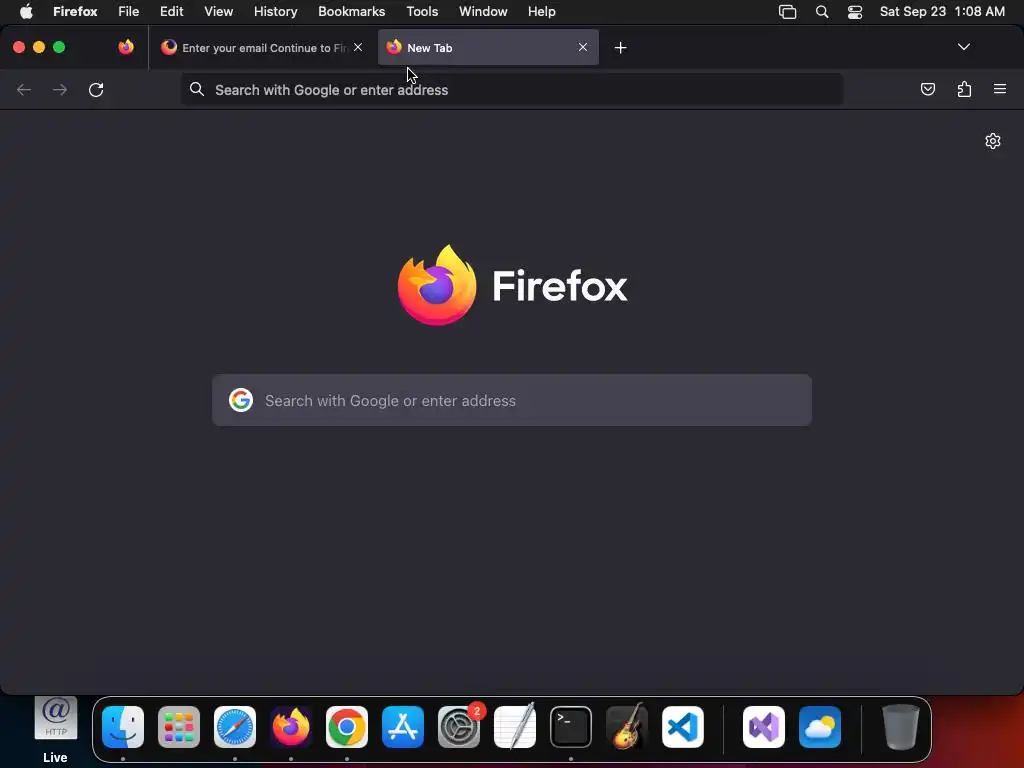Click the address bar search field
This screenshot has height=768, width=1024.
(512, 89)
